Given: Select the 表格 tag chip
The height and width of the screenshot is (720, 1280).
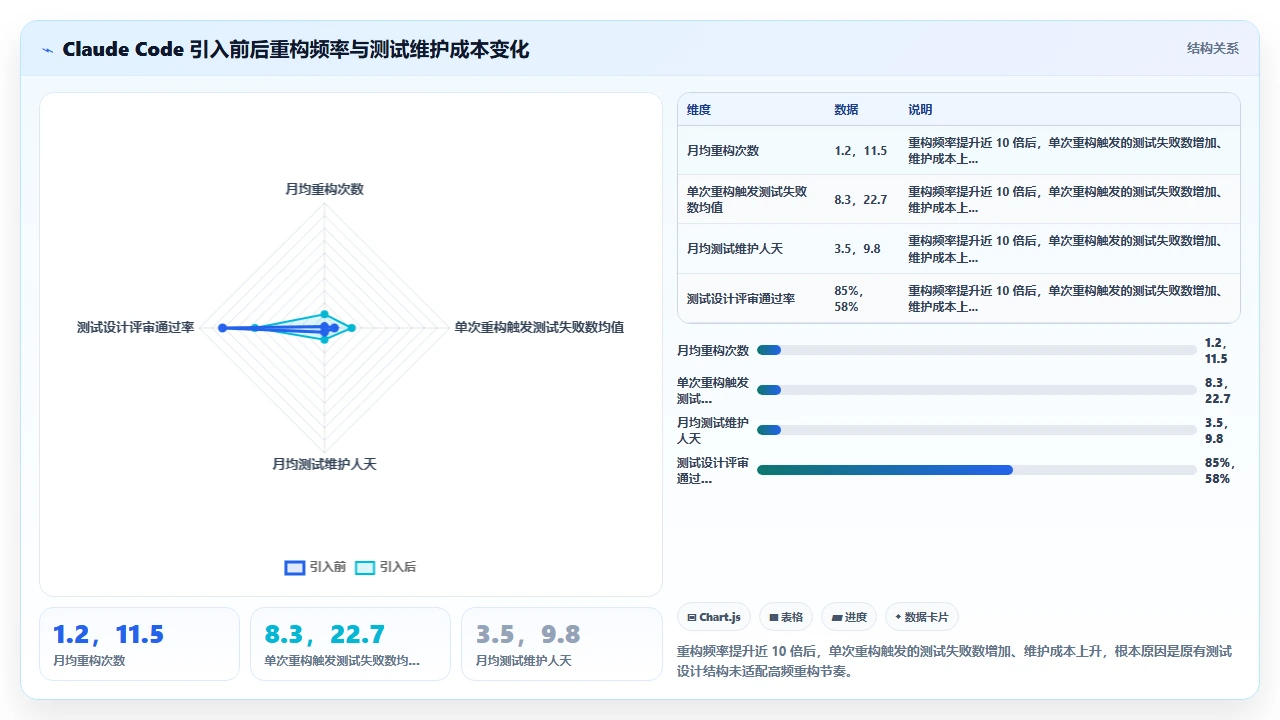Looking at the screenshot, I should (x=787, y=617).
